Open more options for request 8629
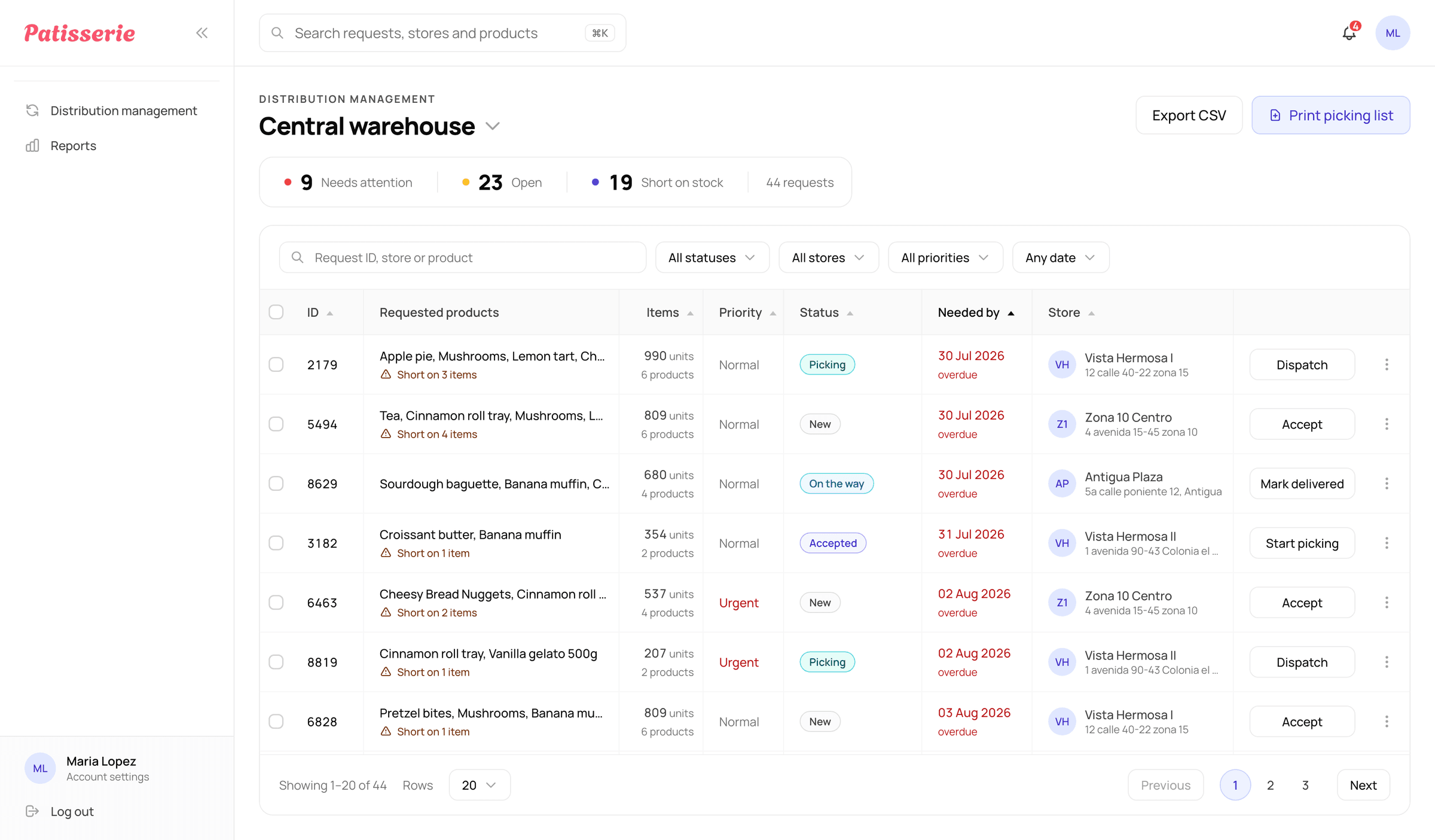1435x840 pixels. click(1387, 483)
